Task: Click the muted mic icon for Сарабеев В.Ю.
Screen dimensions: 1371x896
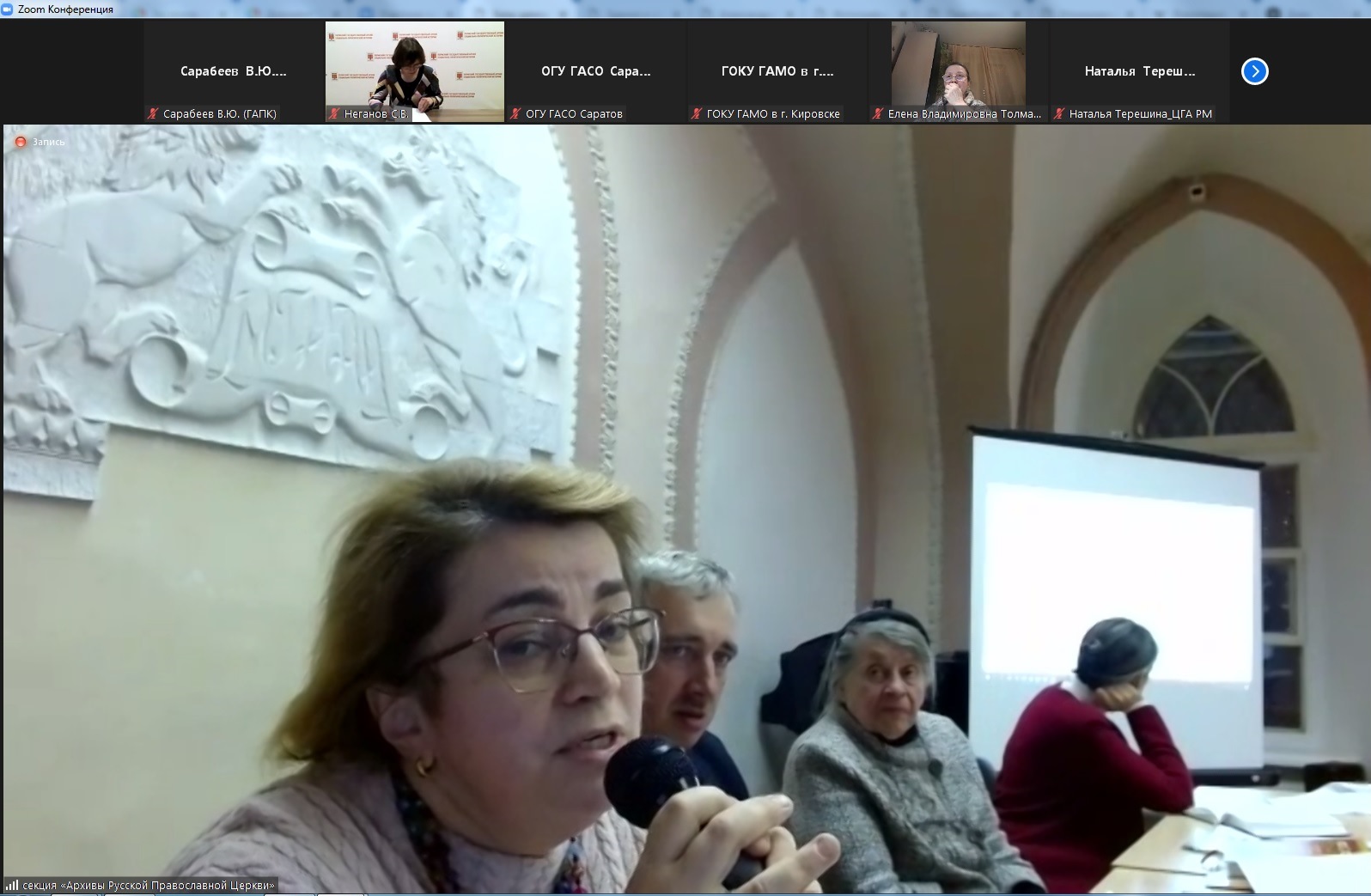Action: point(154,113)
